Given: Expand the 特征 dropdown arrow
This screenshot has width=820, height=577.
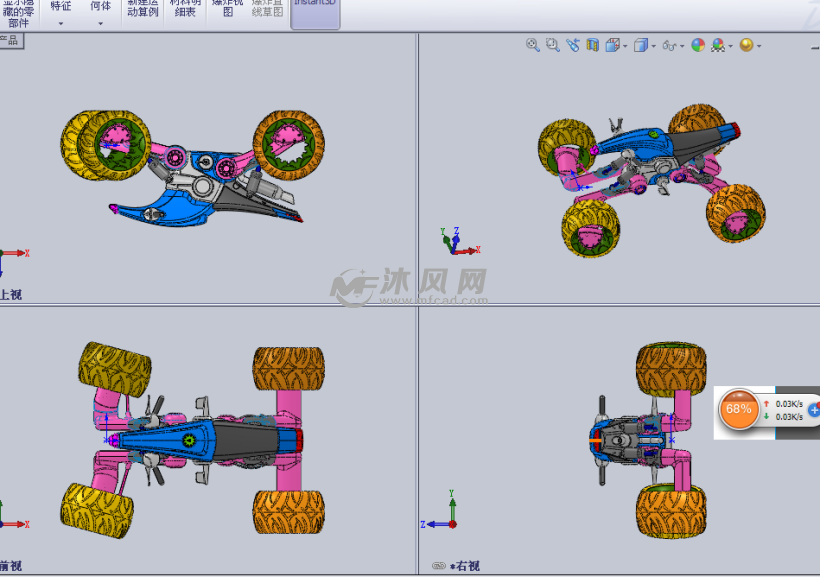Looking at the screenshot, I should (60, 22).
